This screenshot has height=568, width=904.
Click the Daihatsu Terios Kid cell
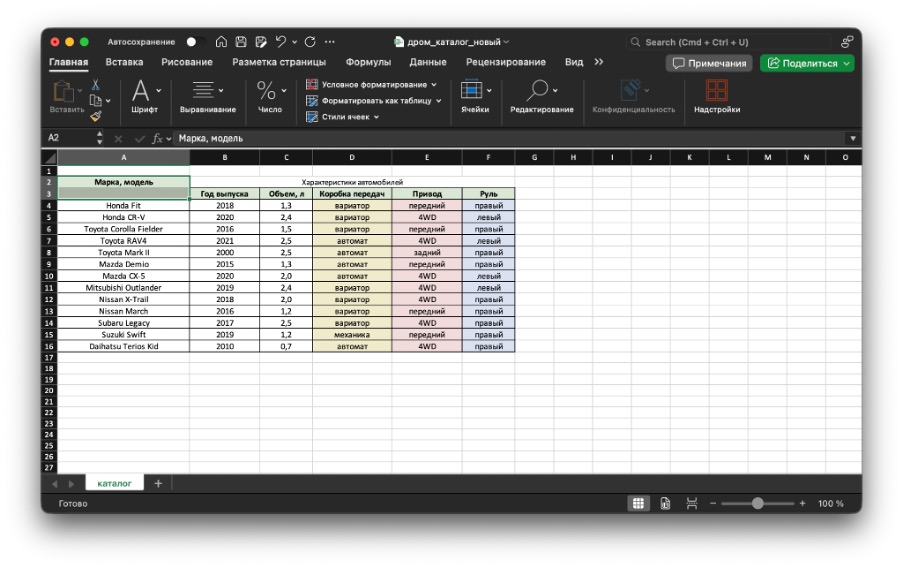click(x=123, y=347)
